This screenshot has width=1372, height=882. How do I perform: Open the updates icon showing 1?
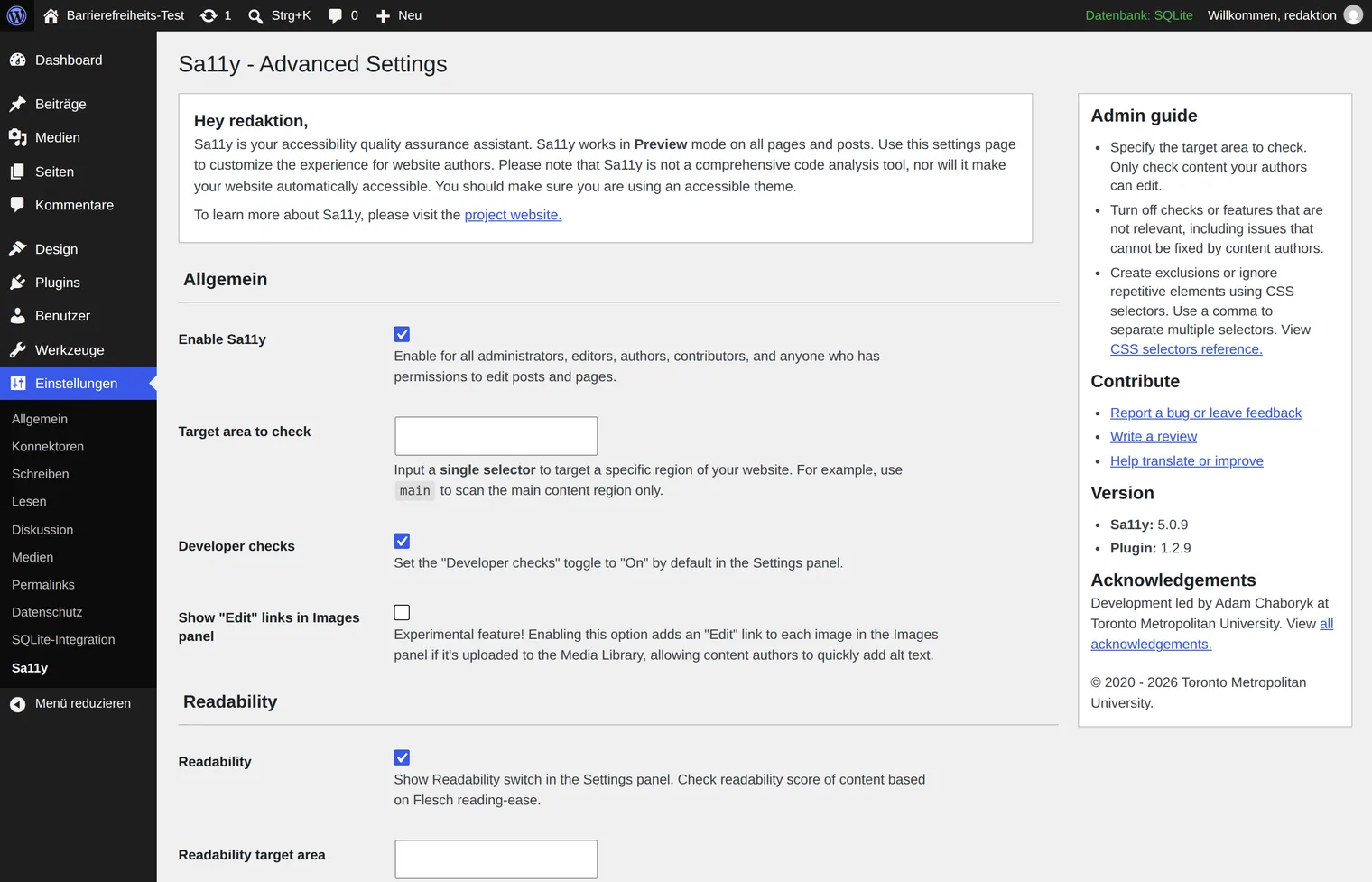[x=209, y=15]
